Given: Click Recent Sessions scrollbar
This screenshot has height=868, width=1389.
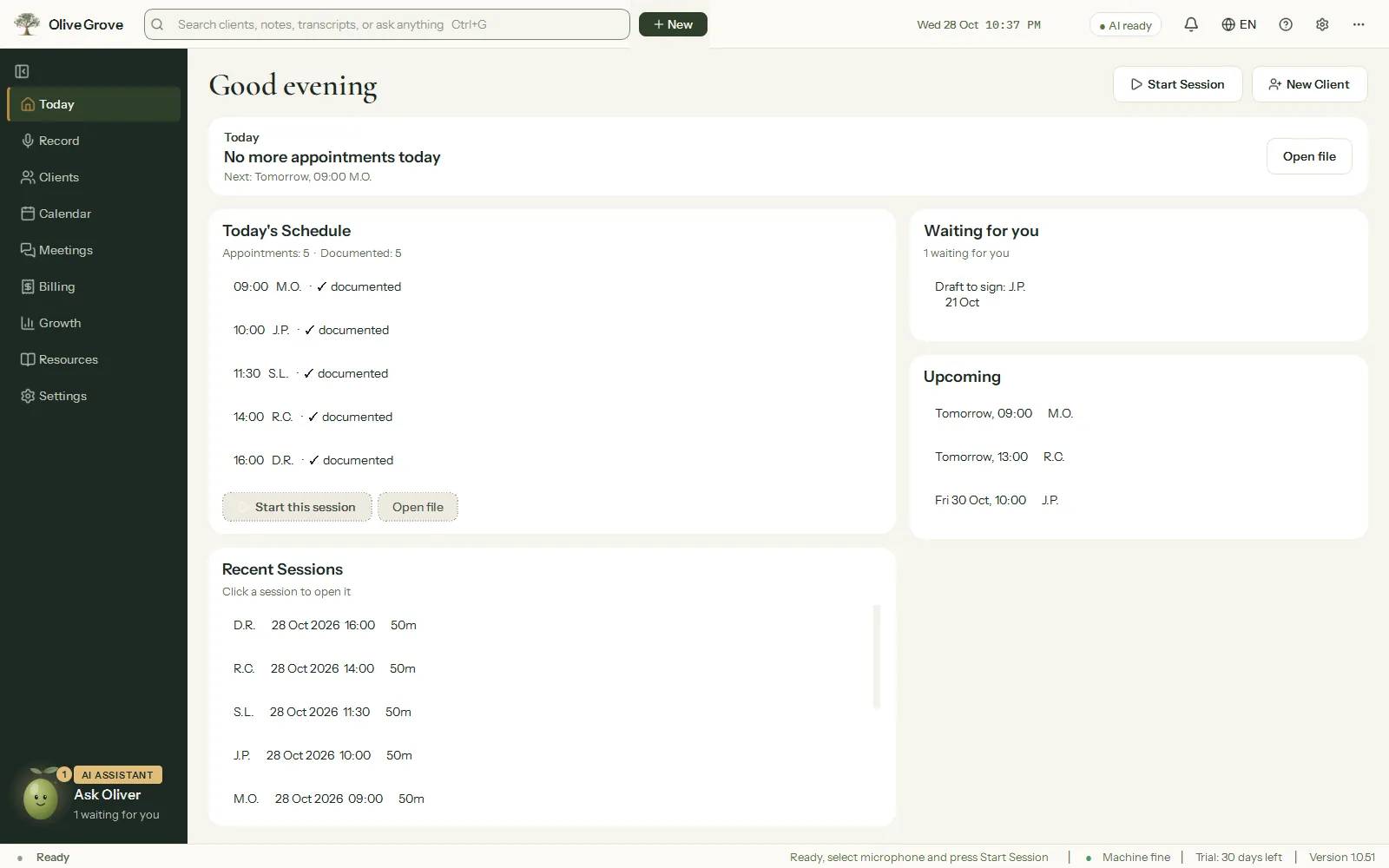Looking at the screenshot, I should tap(877, 657).
